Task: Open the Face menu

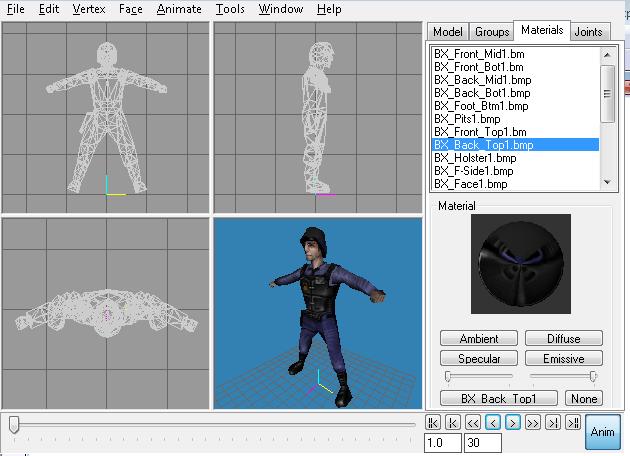Action: coord(131,9)
